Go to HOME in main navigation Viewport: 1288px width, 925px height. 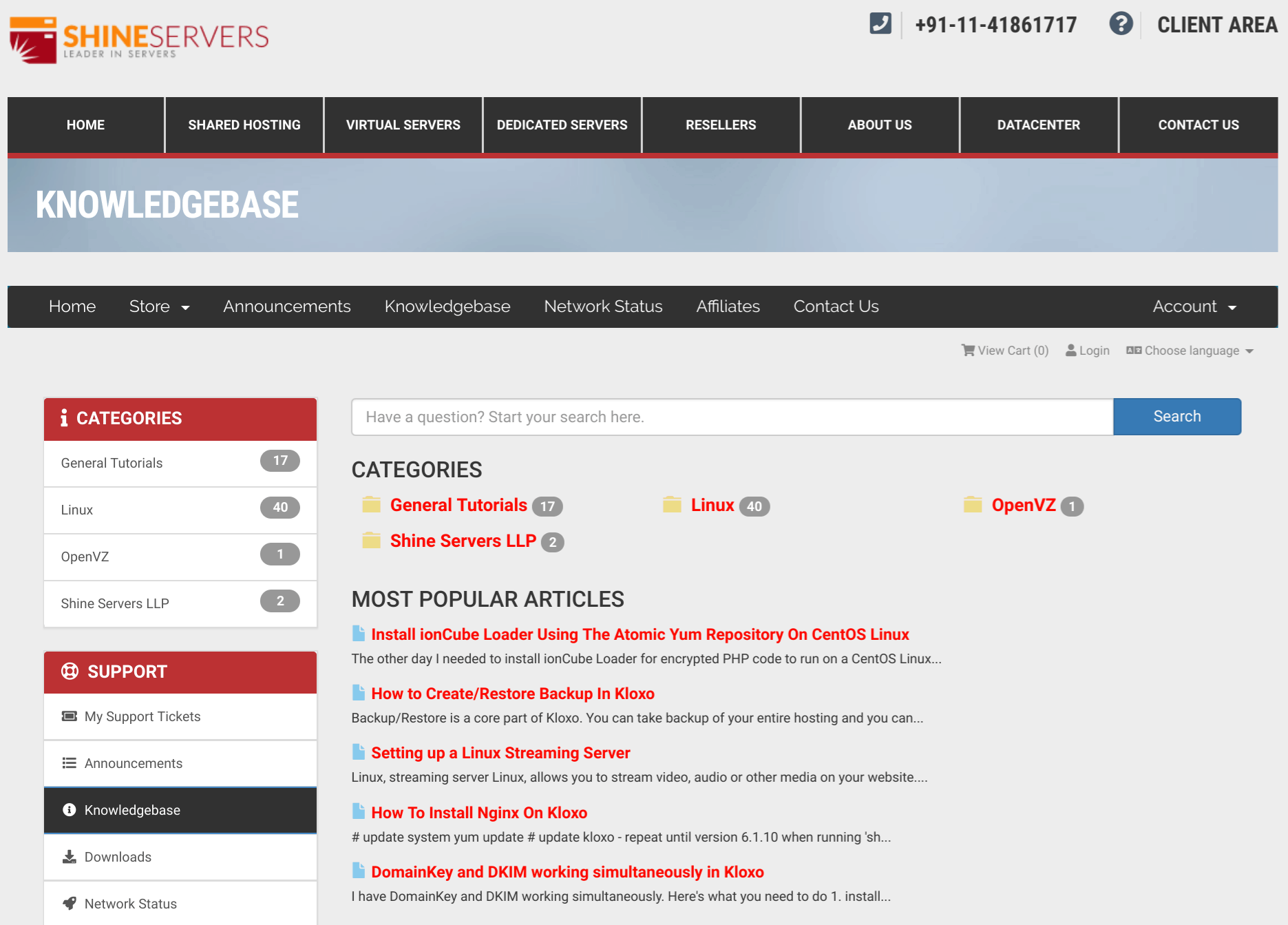86,125
